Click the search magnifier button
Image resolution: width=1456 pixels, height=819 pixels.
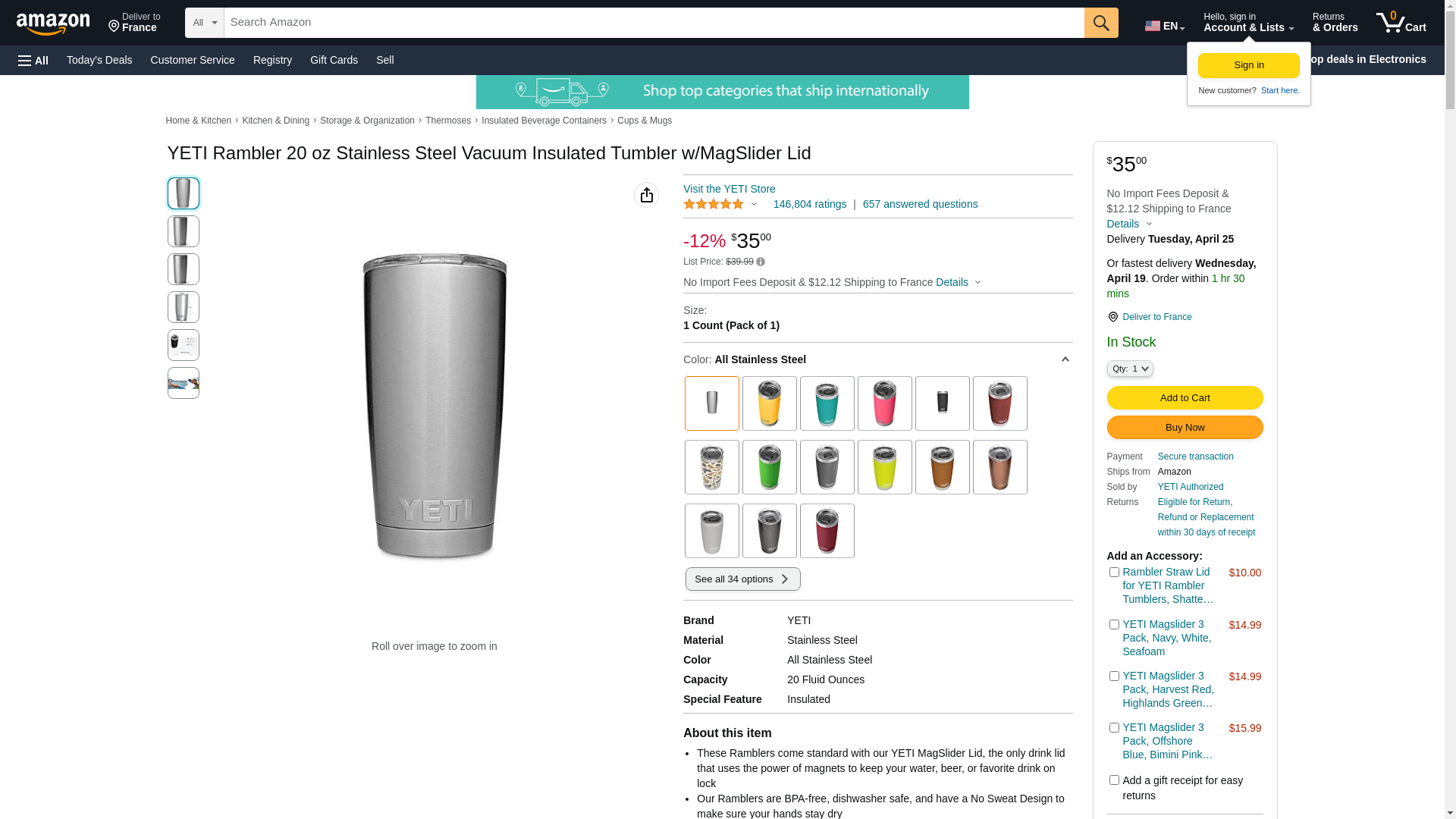pos(1101,23)
